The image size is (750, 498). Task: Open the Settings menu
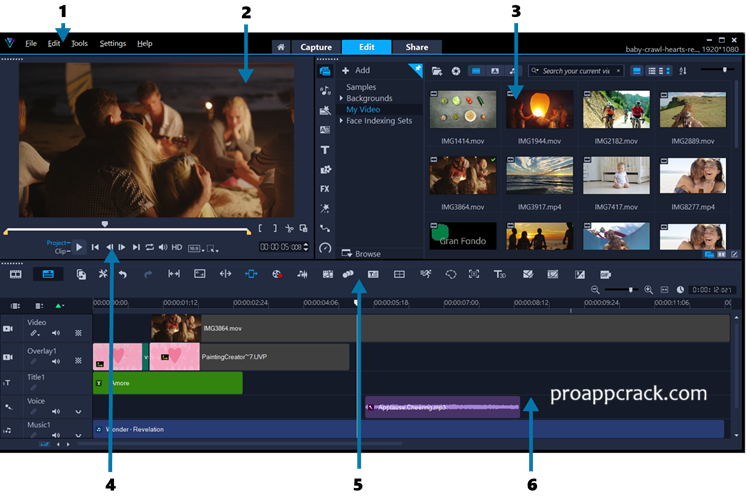point(112,44)
